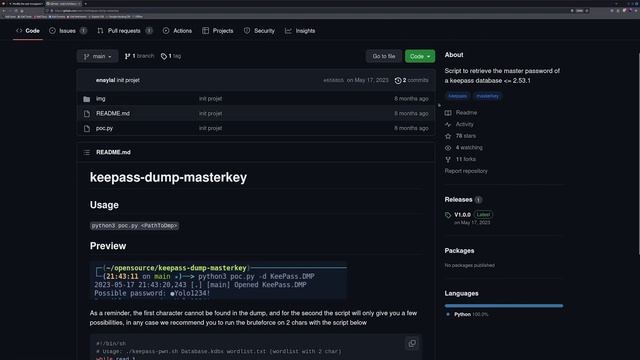Open the Projects tab

[218, 31]
